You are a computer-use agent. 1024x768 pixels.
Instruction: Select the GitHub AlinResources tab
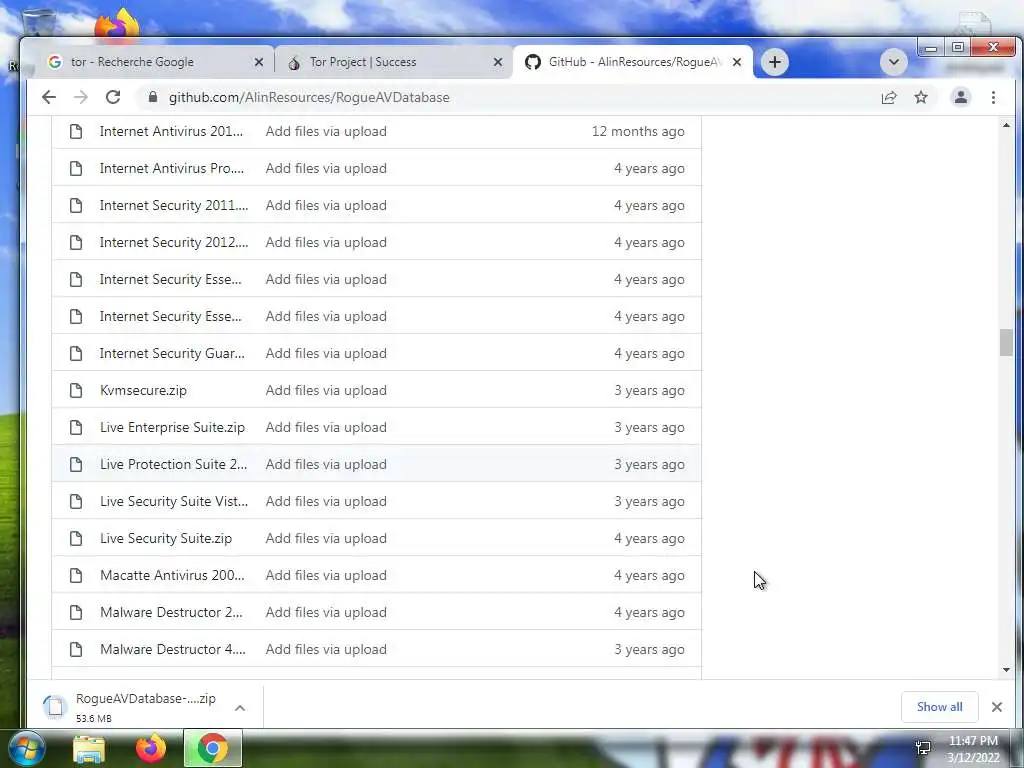click(632, 62)
